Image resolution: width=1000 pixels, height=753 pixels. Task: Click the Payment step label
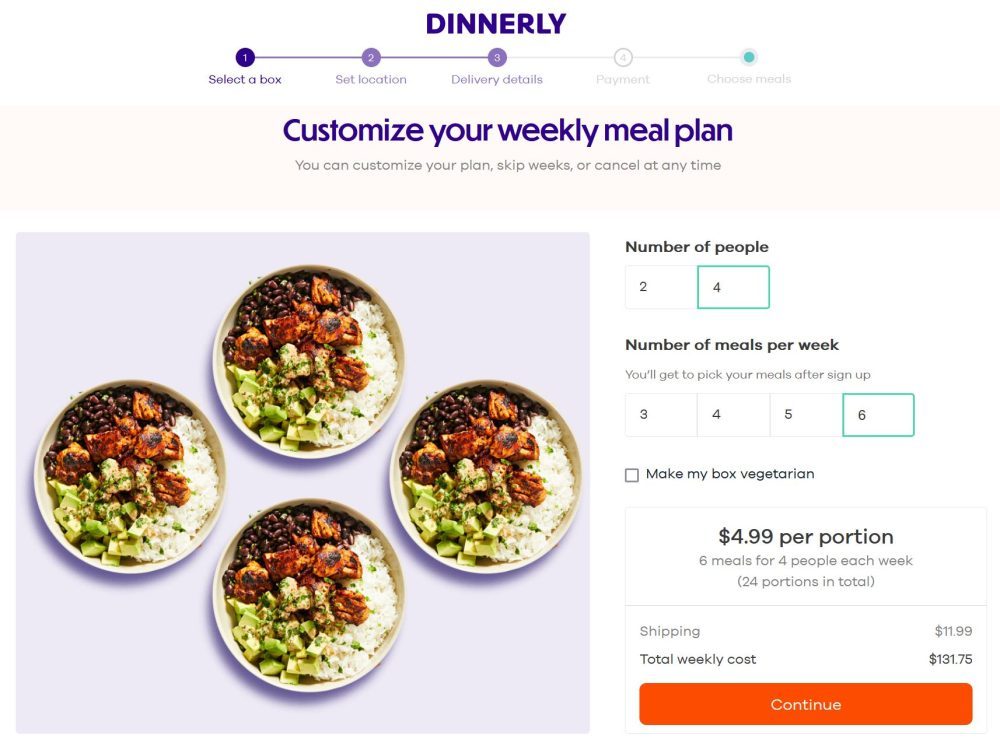click(x=623, y=80)
